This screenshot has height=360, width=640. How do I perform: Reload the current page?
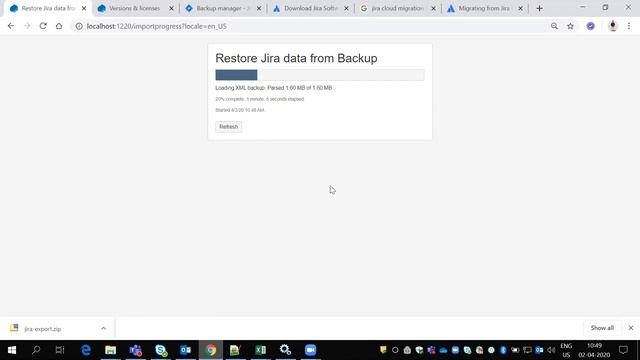pyautogui.click(x=43, y=26)
